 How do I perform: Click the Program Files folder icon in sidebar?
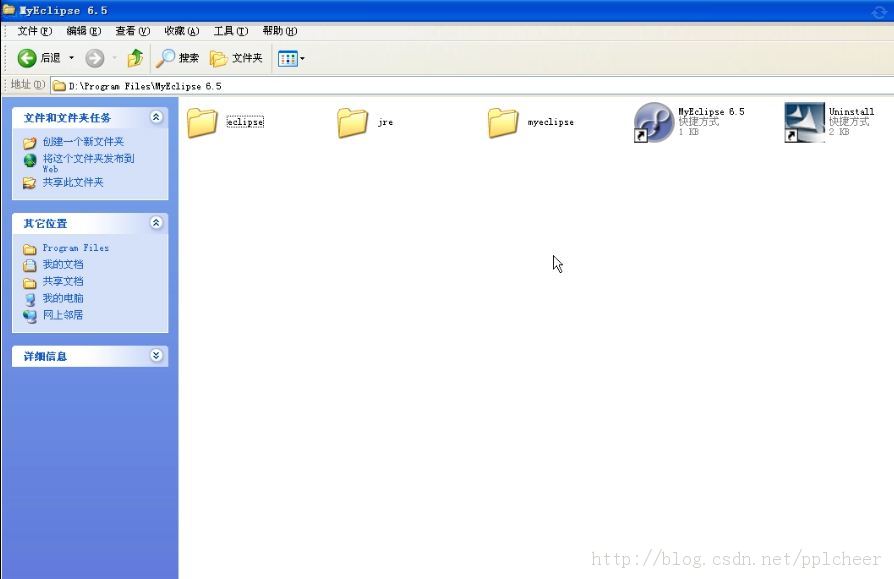tap(30, 249)
